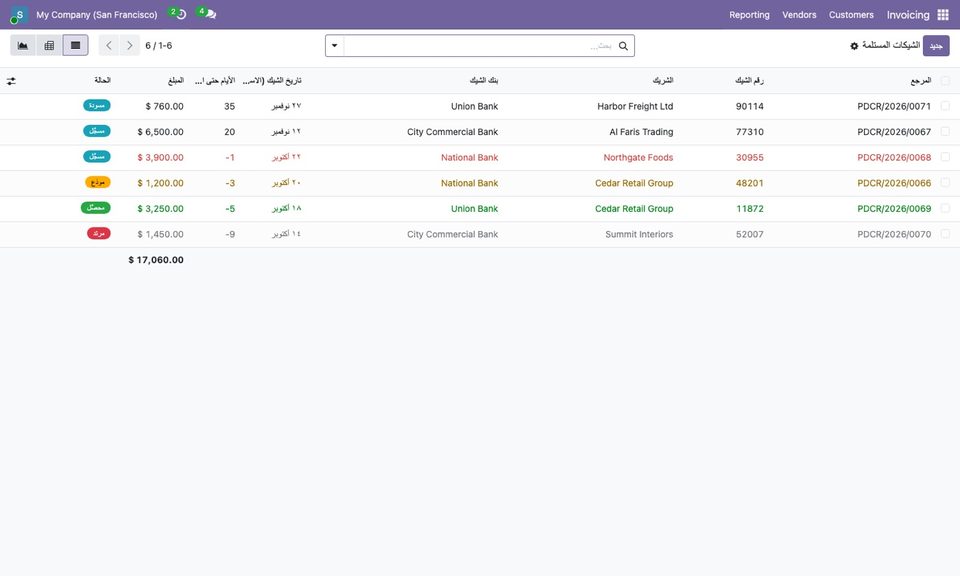Open the apps grid menu icon
Screen dimensions: 960x576
point(943,15)
